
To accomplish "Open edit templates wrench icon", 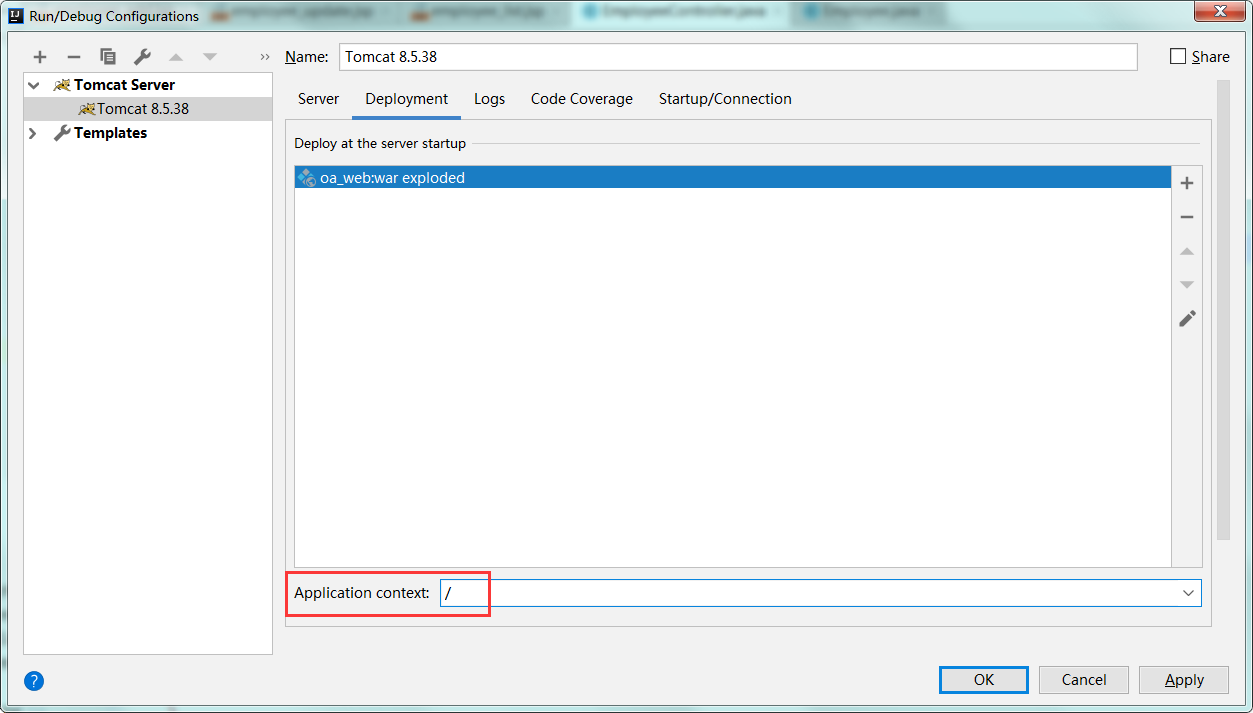I will pos(142,57).
